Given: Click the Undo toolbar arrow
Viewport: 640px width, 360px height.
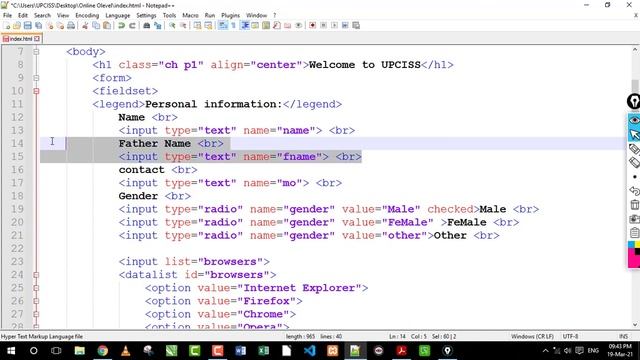Looking at the screenshot, I should point(121,25).
